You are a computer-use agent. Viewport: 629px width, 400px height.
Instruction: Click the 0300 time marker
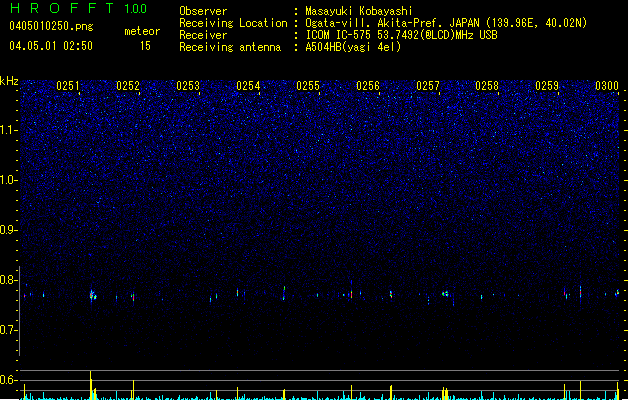pos(607,86)
